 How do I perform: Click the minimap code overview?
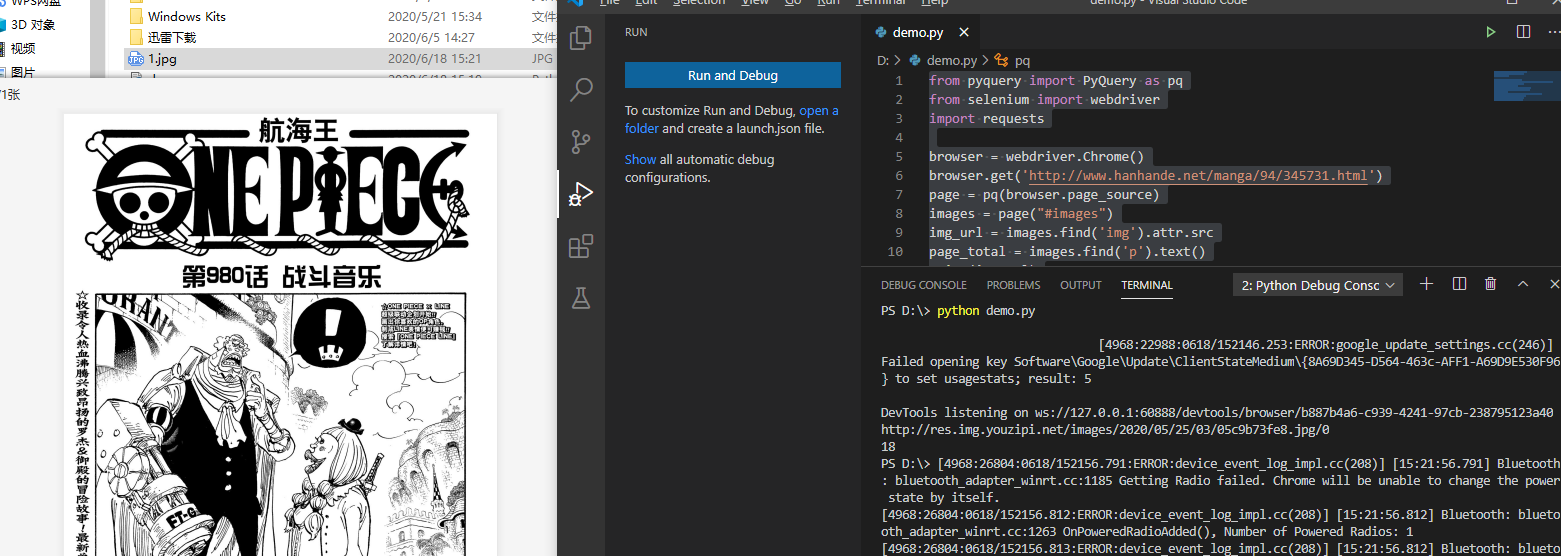(x=1526, y=86)
